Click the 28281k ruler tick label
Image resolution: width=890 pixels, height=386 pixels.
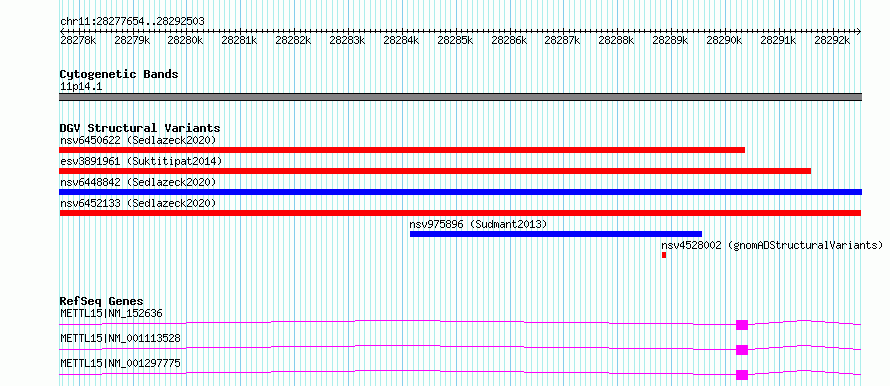coord(240,40)
